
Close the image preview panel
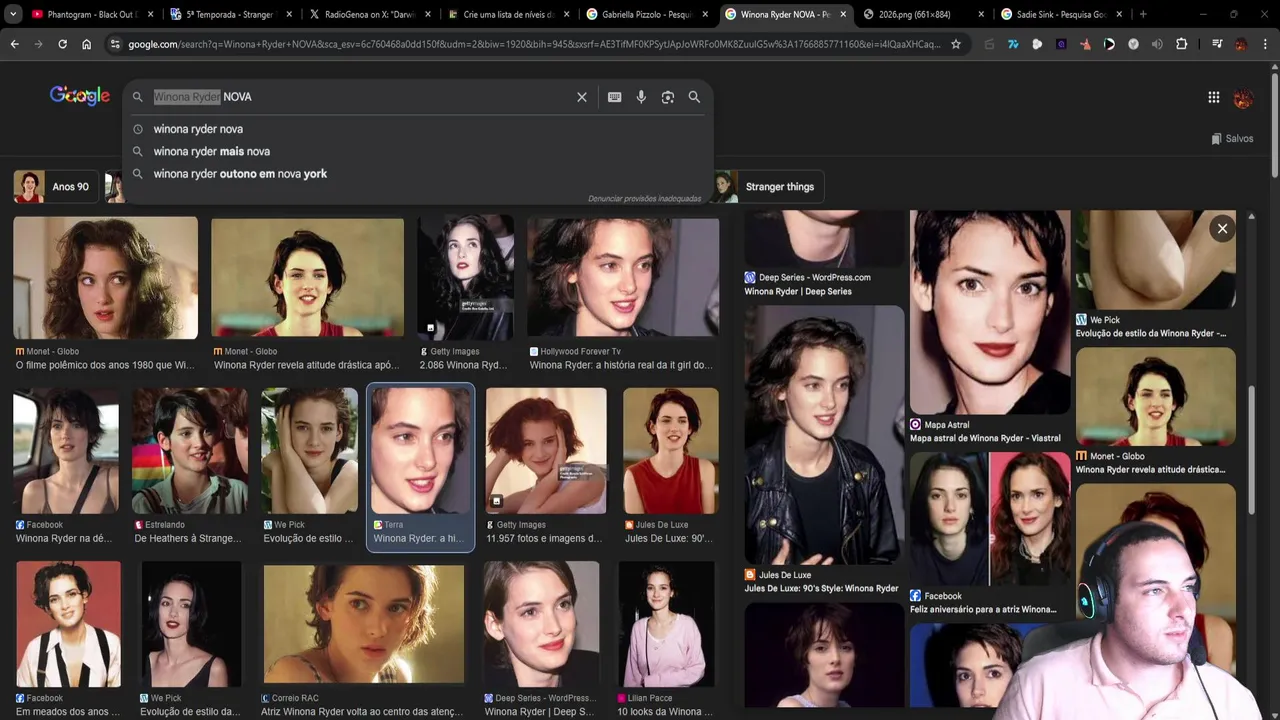pos(1222,229)
